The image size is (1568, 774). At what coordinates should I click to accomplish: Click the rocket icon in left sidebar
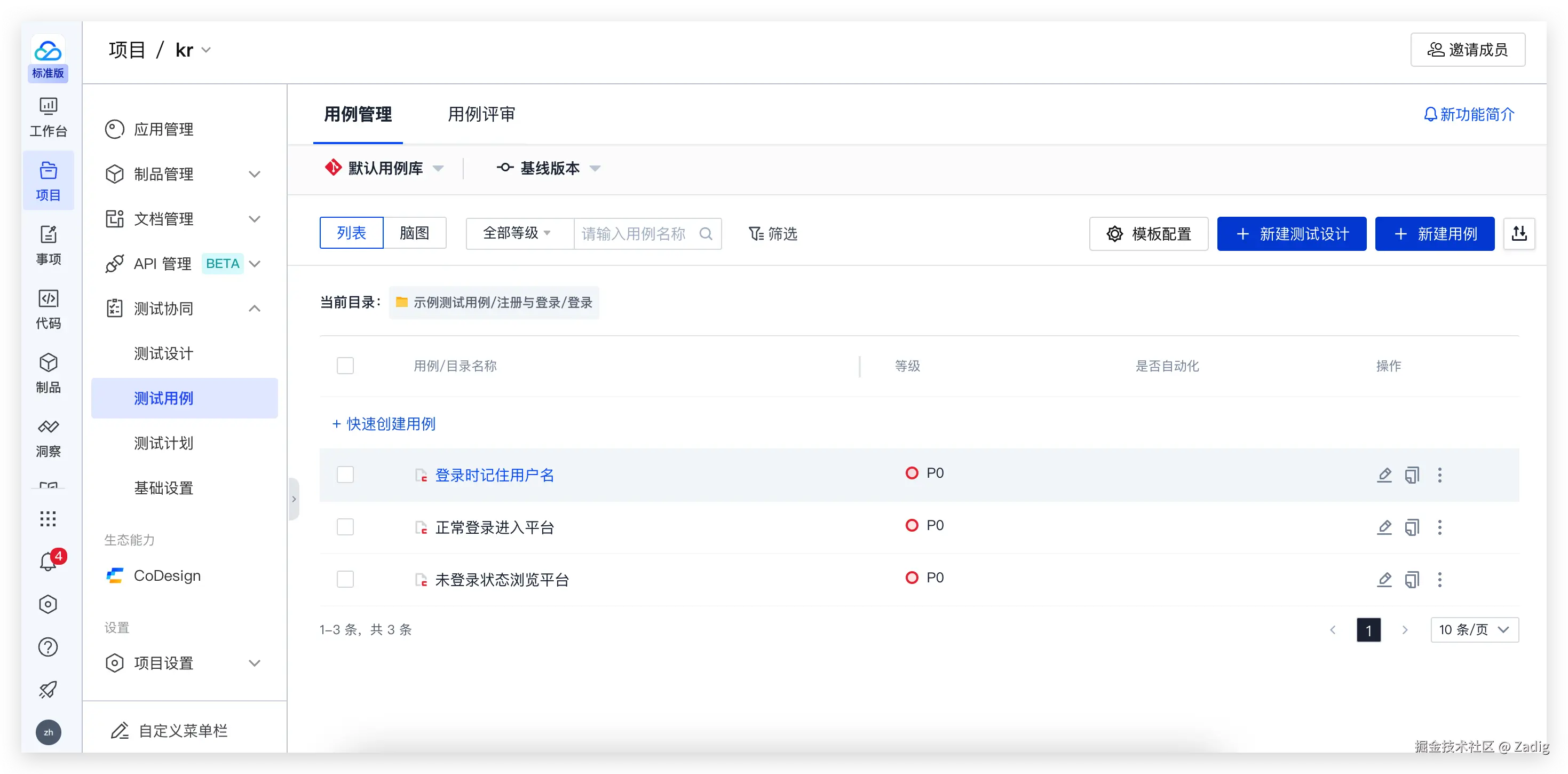[x=48, y=689]
